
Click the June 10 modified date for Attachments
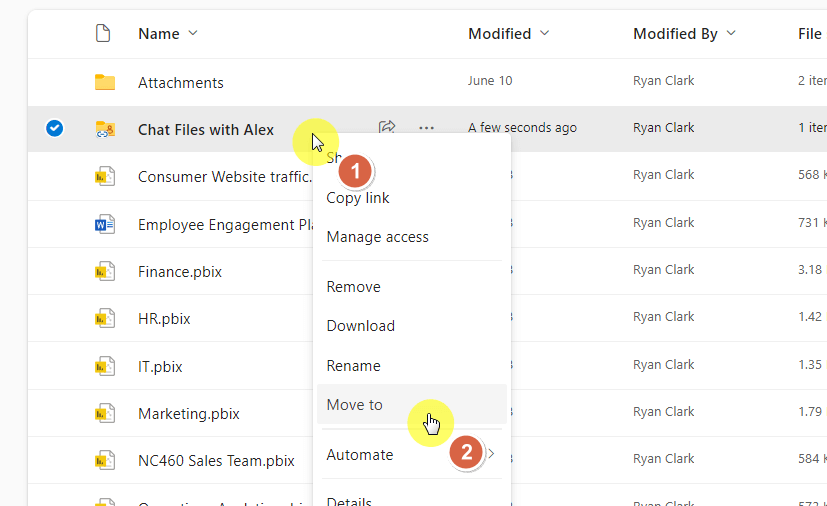point(489,81)
